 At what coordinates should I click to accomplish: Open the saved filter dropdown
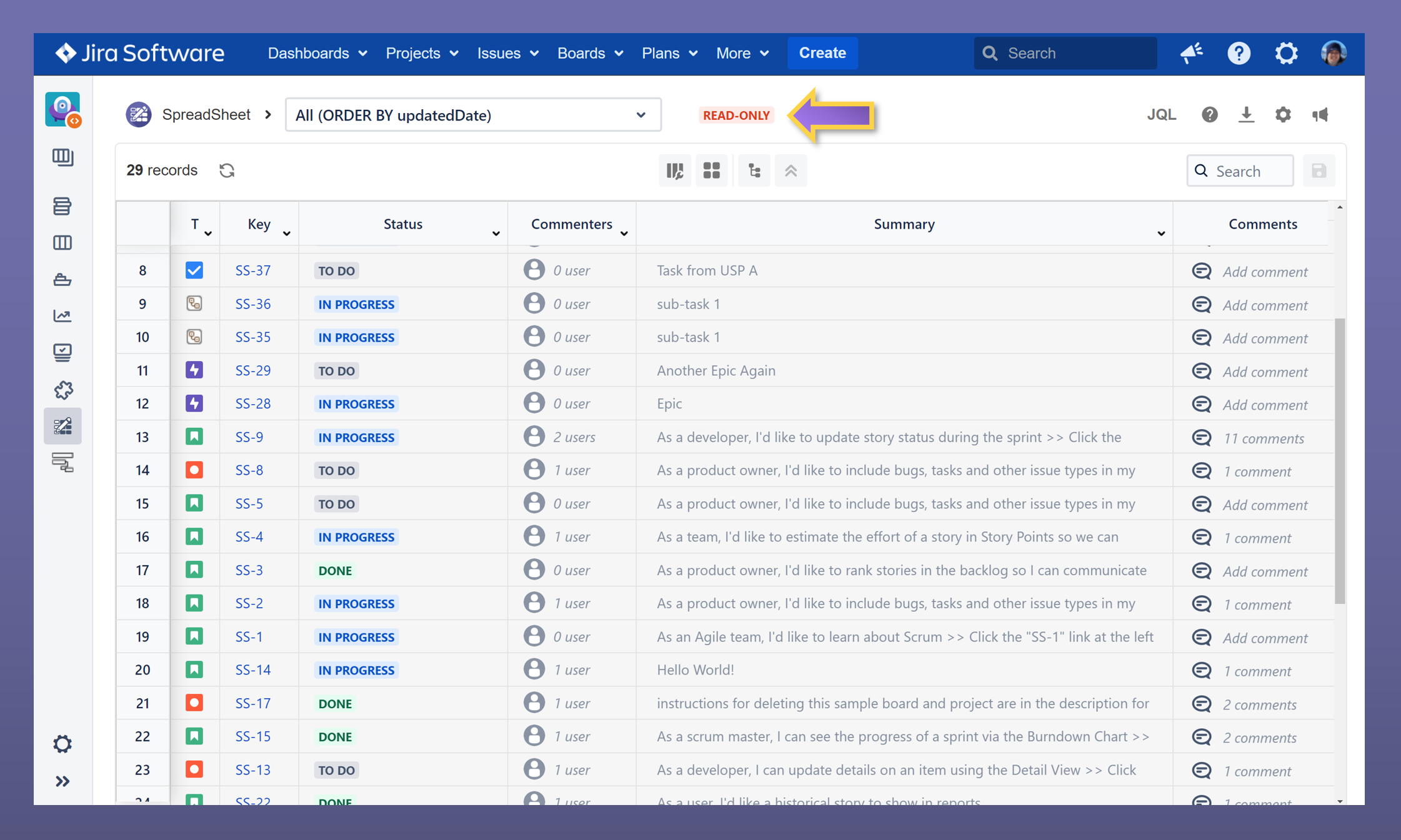coord(640,115)
